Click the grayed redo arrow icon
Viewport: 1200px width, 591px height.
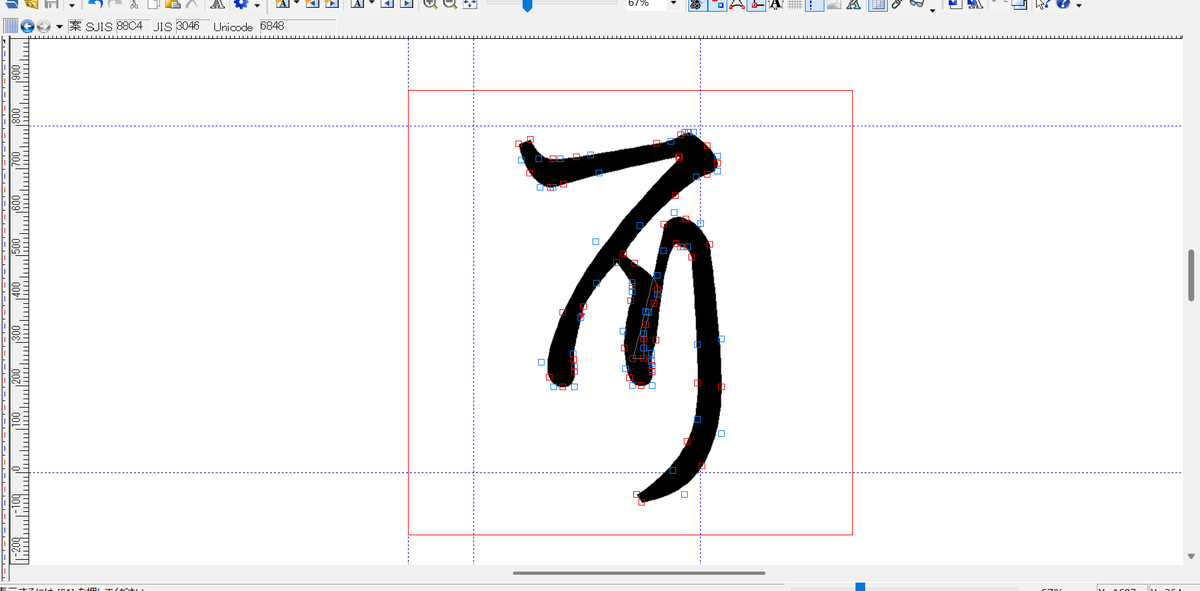(x=114, y=4)
